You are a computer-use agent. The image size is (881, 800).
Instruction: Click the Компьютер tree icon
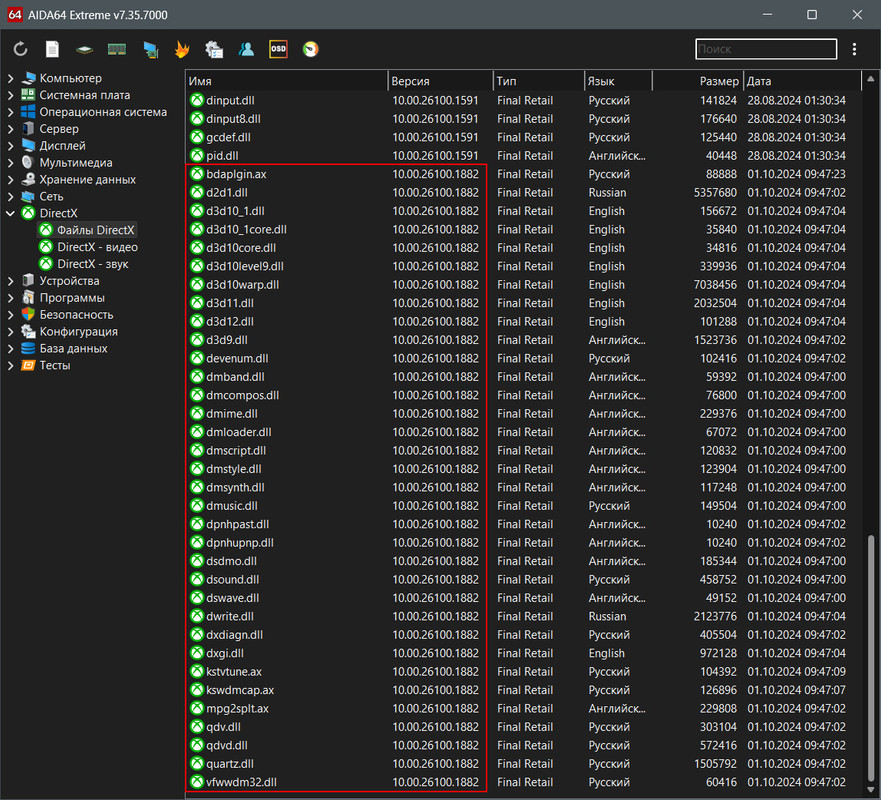pos(28,78)
